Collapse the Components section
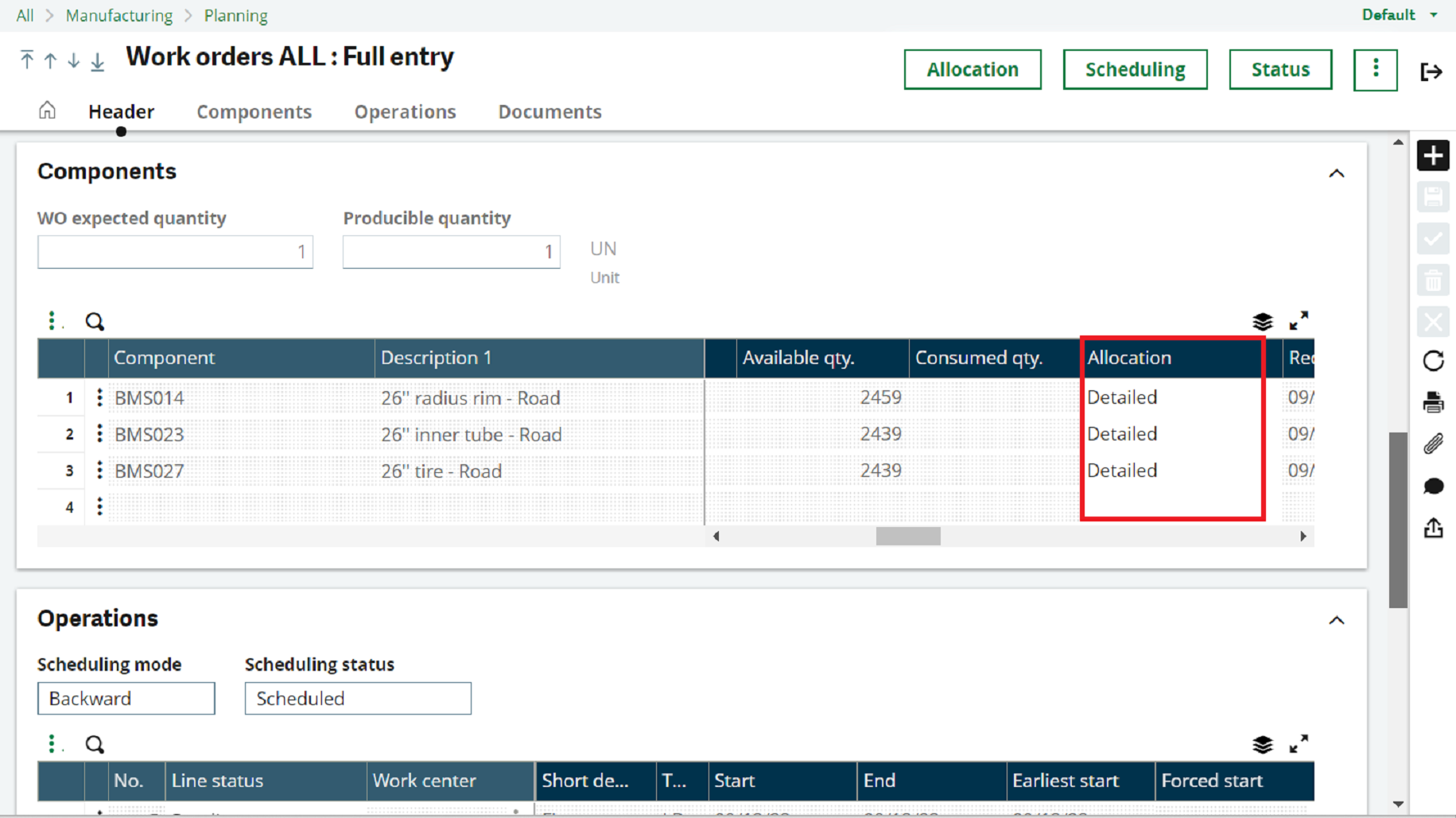The width and height of the screenshot is (1456, 818). (1338, 173)
